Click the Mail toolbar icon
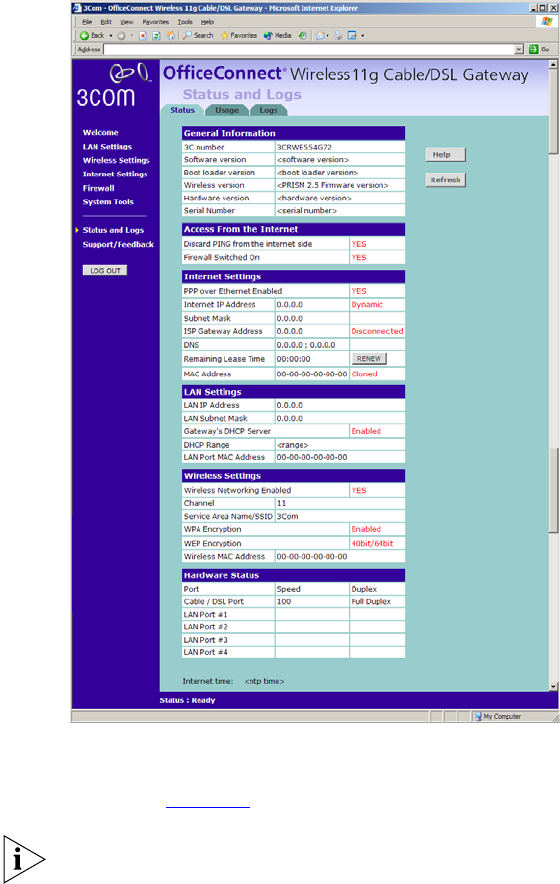The image size is (560, 884). (320, 35)
